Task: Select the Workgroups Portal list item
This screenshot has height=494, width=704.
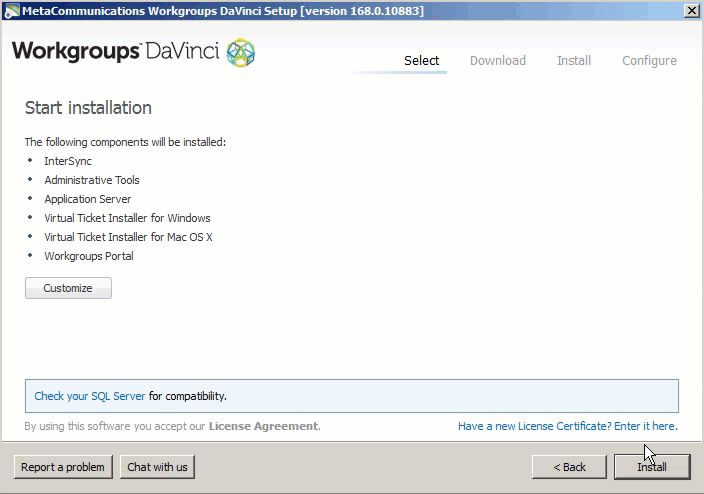Action: [89, 256]
